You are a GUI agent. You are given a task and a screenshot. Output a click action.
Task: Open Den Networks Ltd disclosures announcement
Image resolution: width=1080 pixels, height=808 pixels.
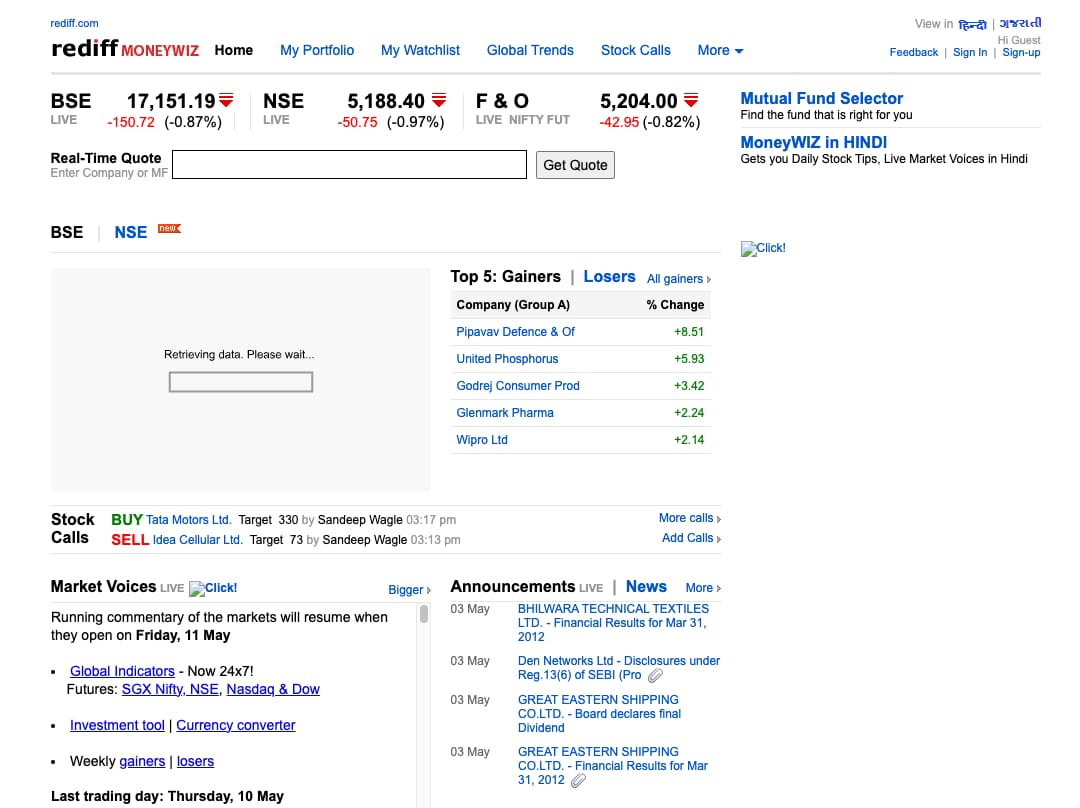(619, 667)
